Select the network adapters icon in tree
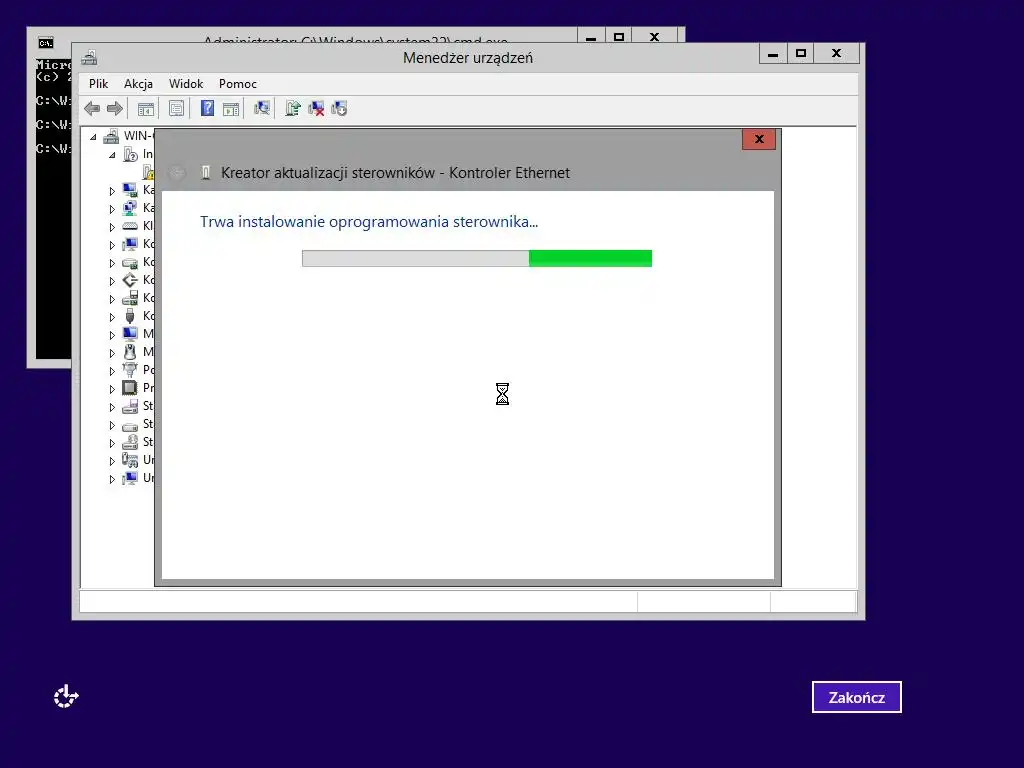This screenshot has height=768, width=1024. click(130, 208)
